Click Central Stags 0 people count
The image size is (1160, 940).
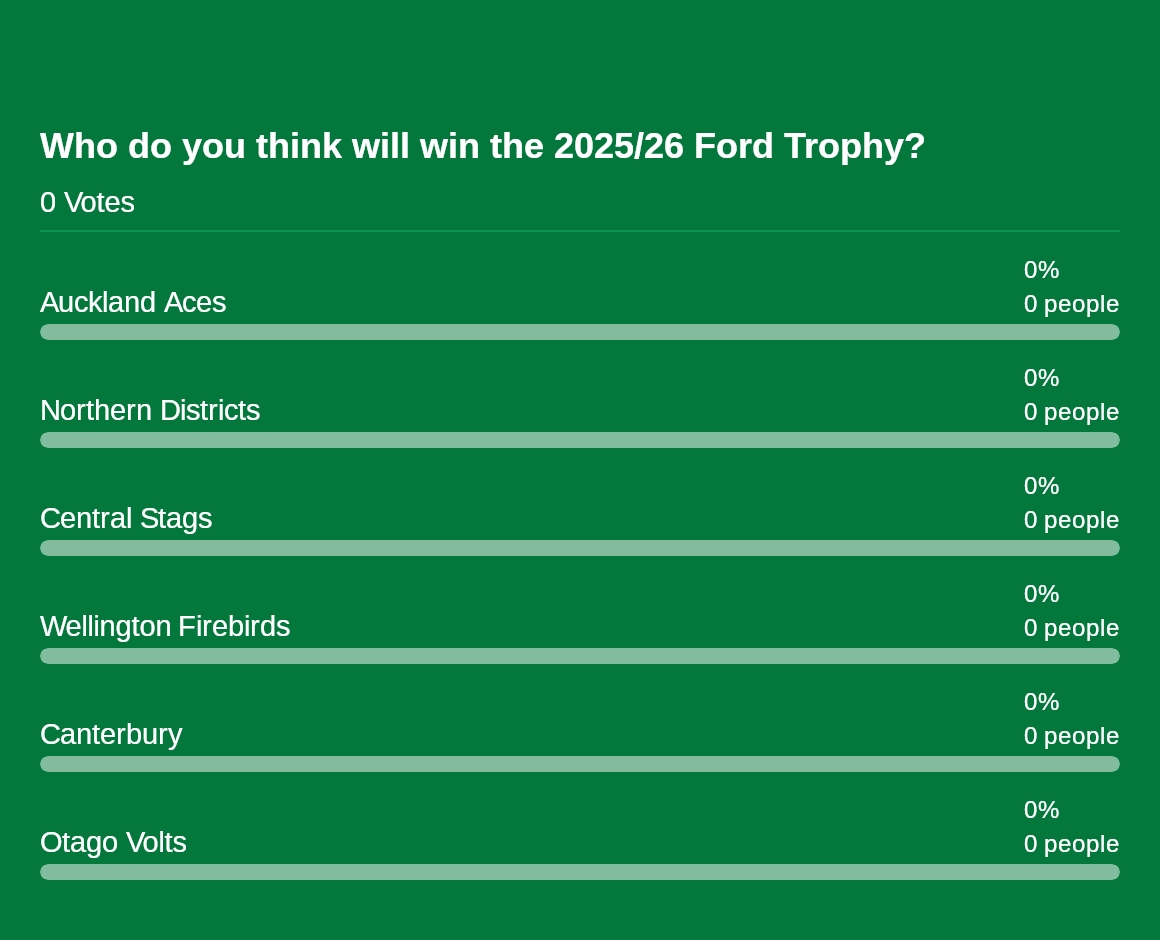[x=1071, y=519]
